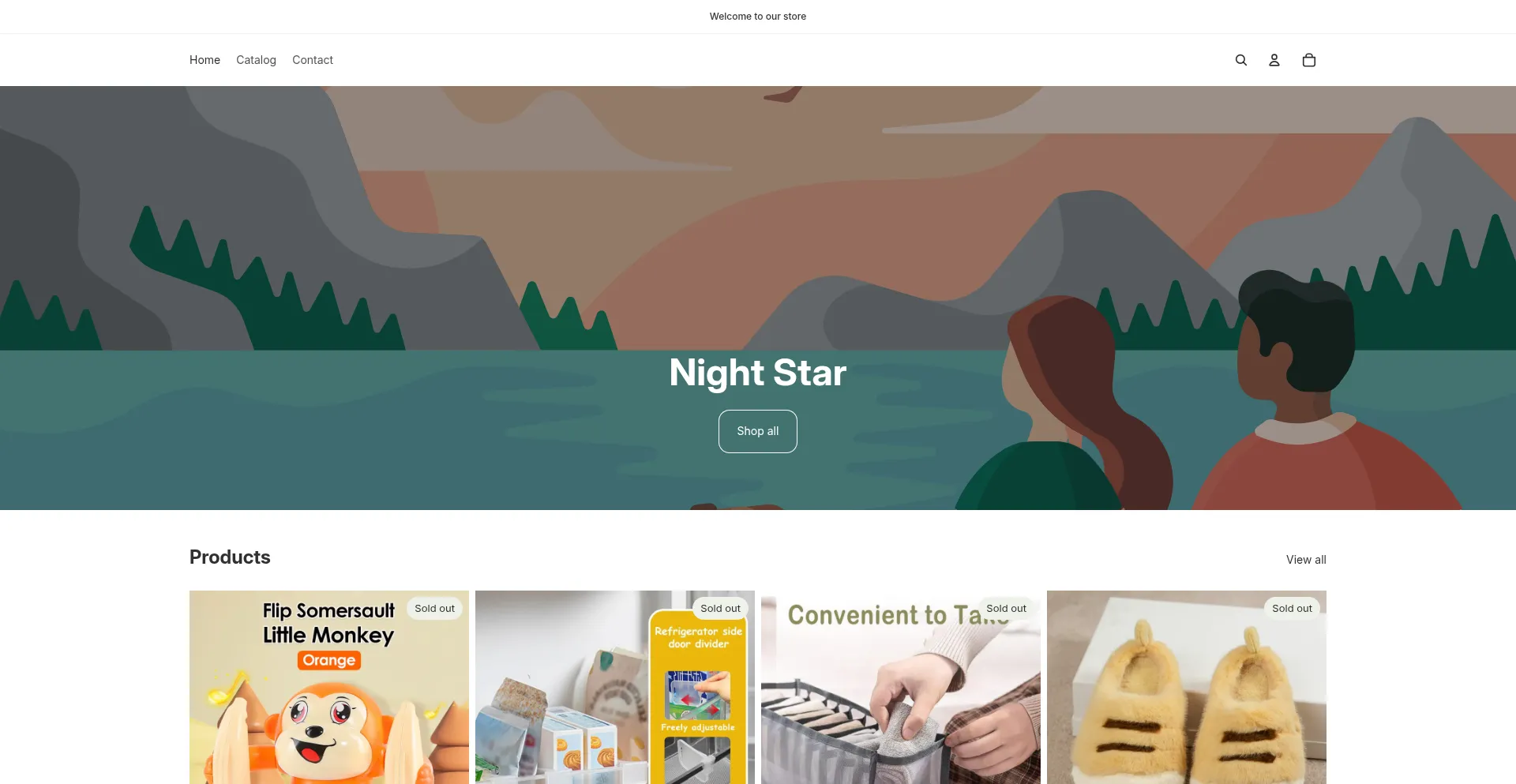Open the shopping cart bag icon
The height and width of the screenshot is (784, 1516).
click(x=1308, y=60)
